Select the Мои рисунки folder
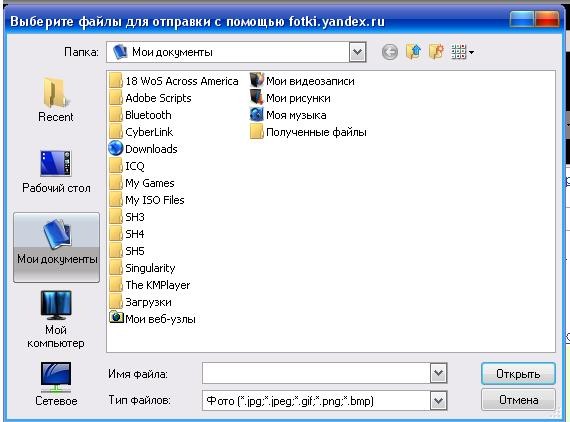Viewport: 570px width, 422px height. [x=290, y=98]
